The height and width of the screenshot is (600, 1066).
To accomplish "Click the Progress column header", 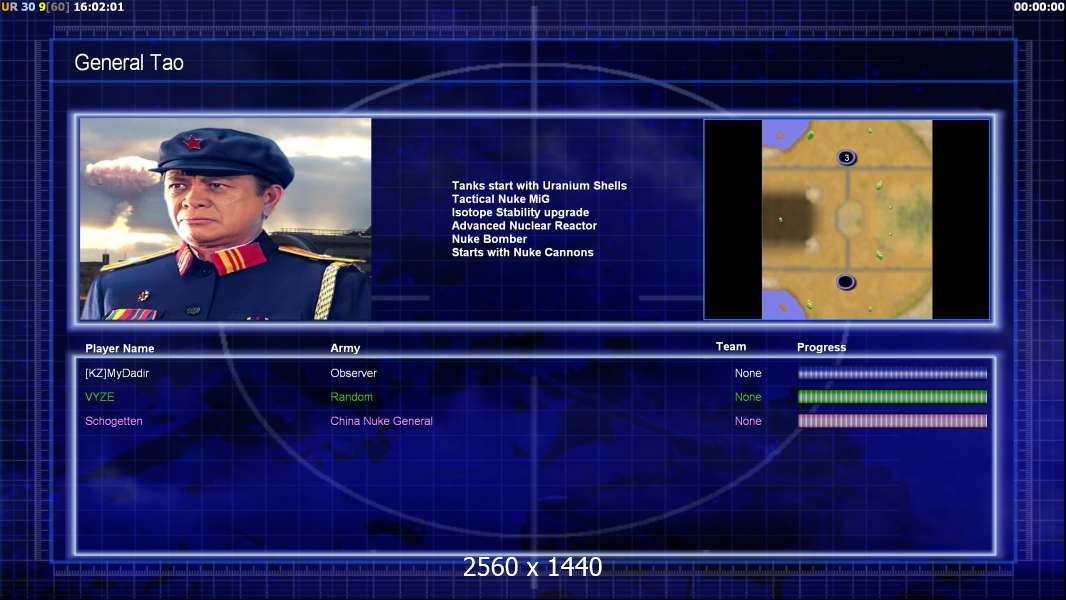I will (x=821, y=347).
